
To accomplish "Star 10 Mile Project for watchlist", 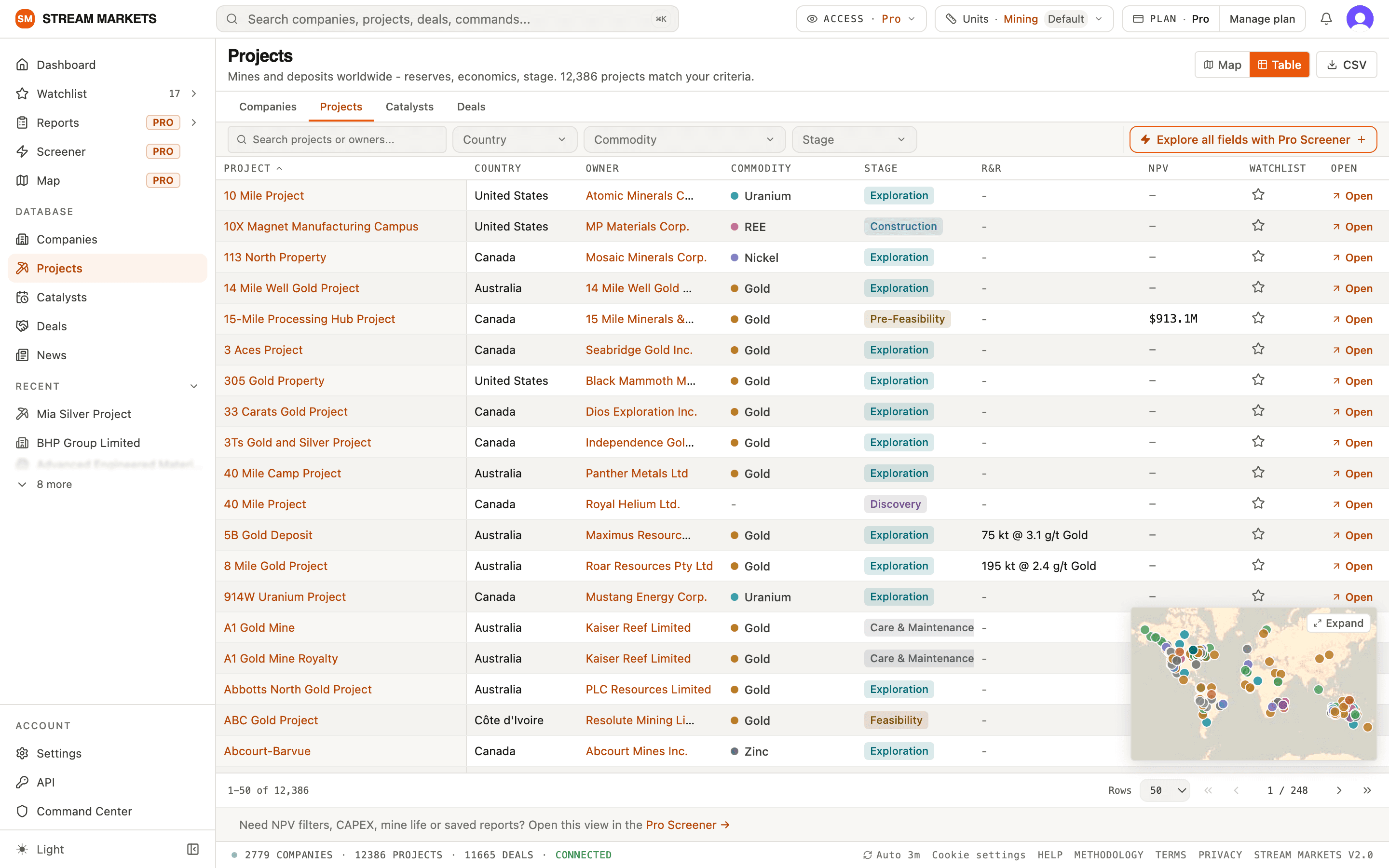I will click(1258, 195).
